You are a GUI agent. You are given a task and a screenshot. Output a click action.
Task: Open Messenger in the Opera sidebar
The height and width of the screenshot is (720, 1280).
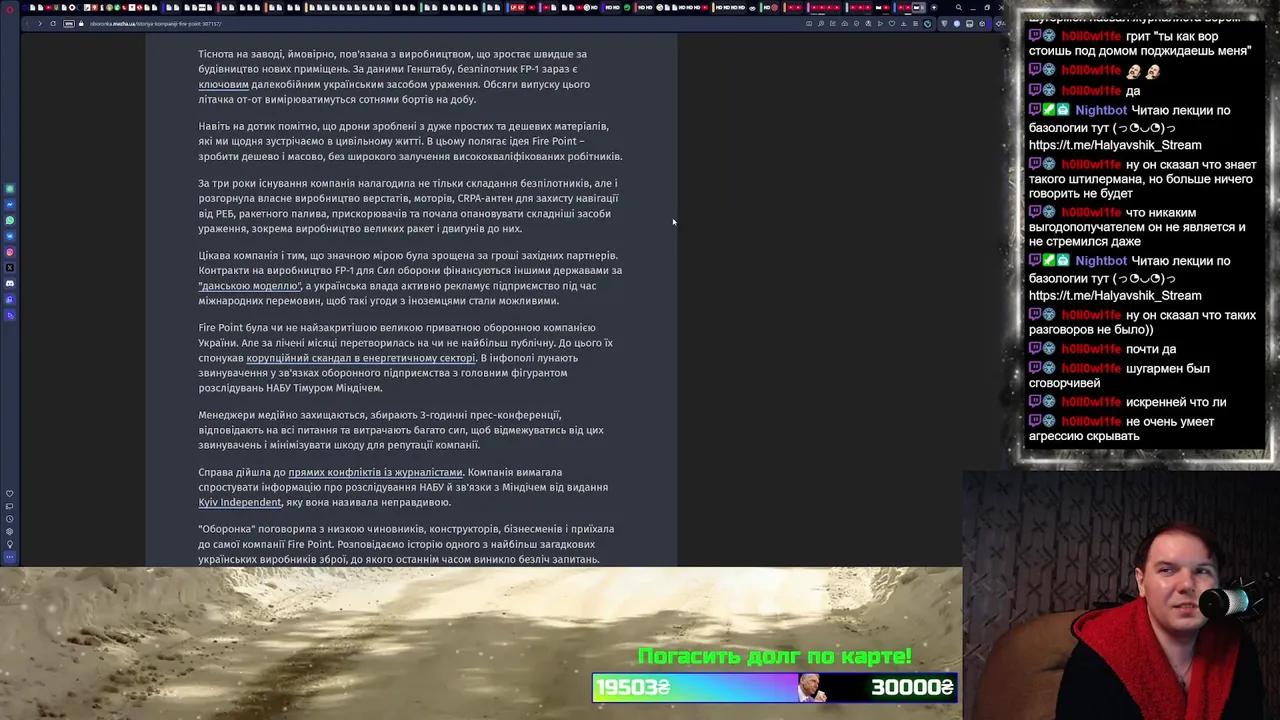click(10, 204)
